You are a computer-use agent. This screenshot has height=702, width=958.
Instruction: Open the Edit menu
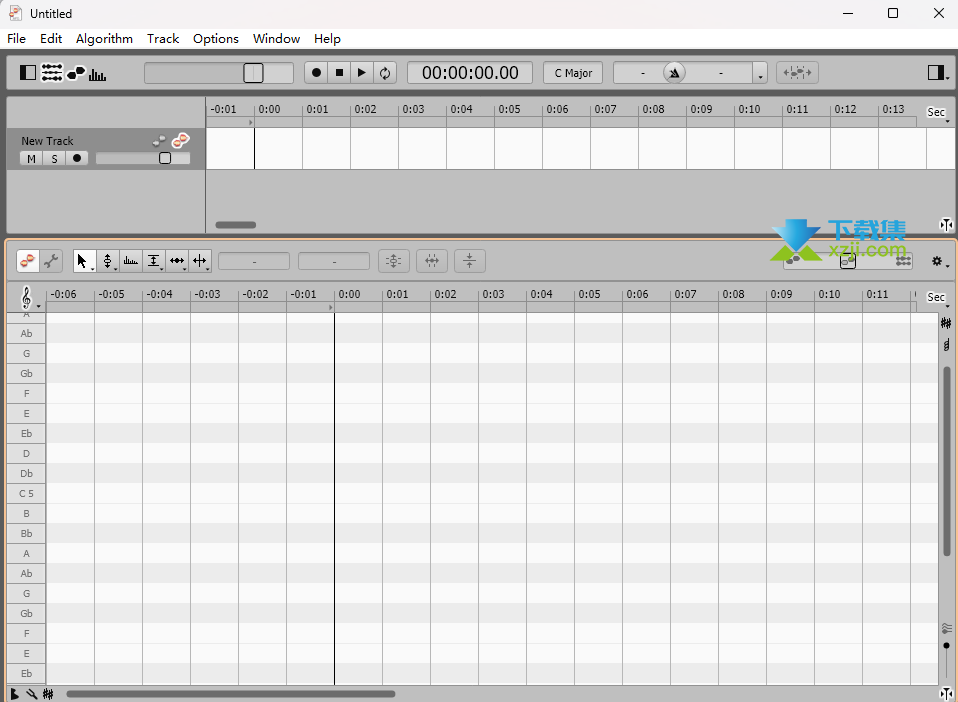coord(51,38)
